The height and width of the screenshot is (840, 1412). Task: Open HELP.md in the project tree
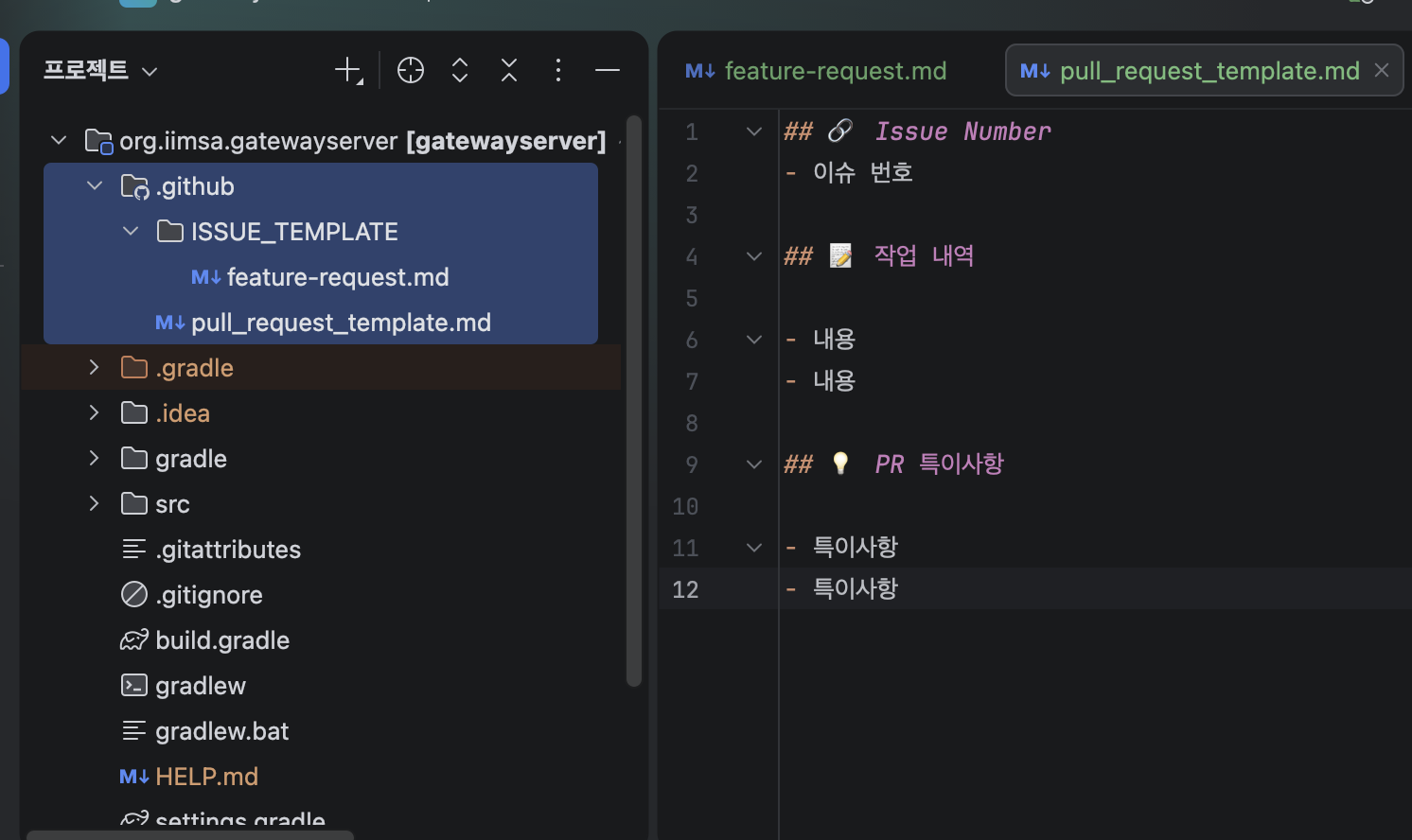click(206, 777)
